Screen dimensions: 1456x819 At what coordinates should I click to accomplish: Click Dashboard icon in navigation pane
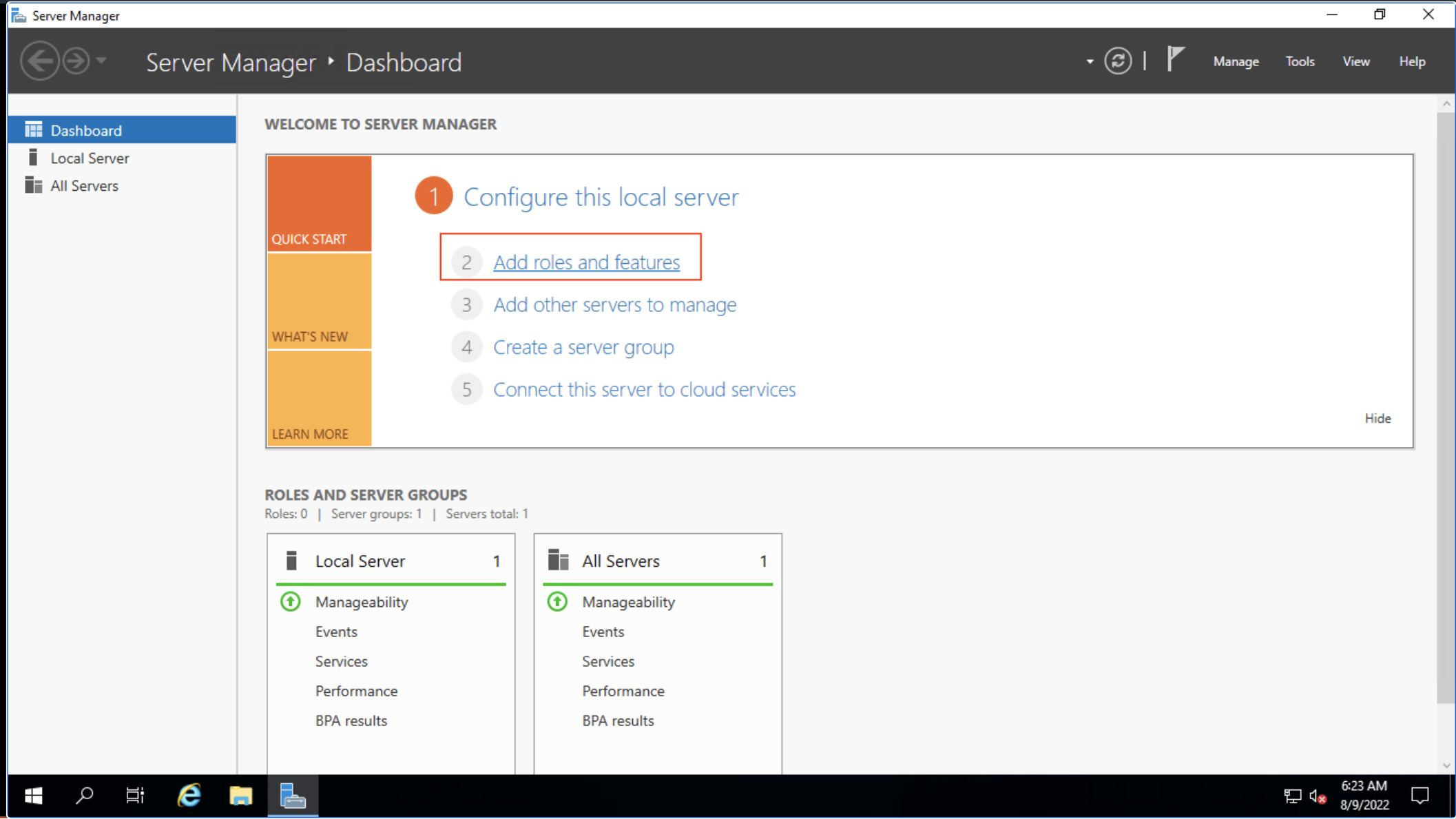[33, 129]
